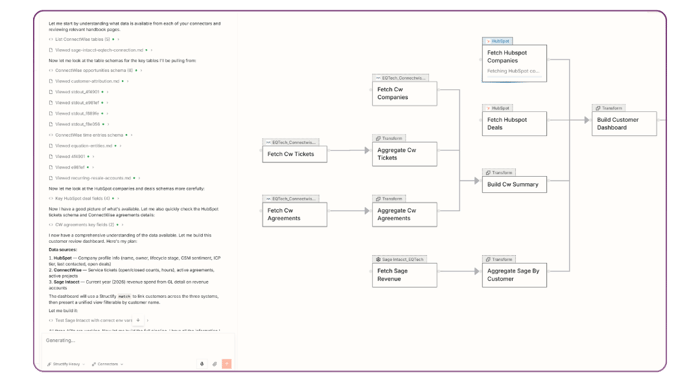Select the Fetch Hubspot Companies node
Viewport: 700px width, 382px height.
pos(514,63)
